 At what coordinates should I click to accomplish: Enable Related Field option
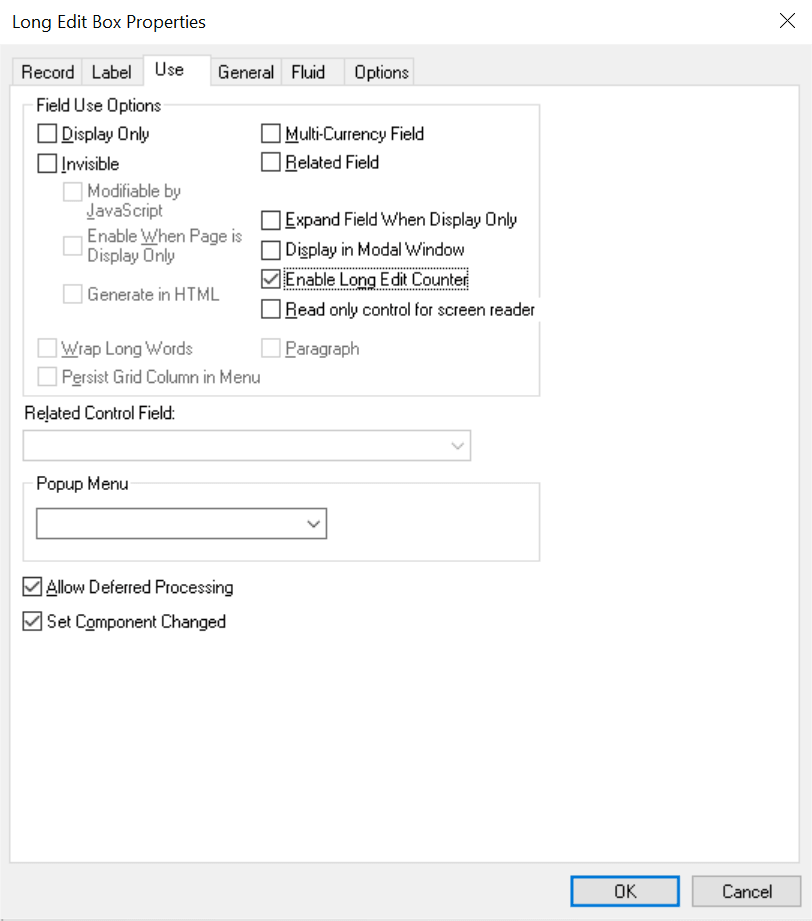click(x=269, y=162)
